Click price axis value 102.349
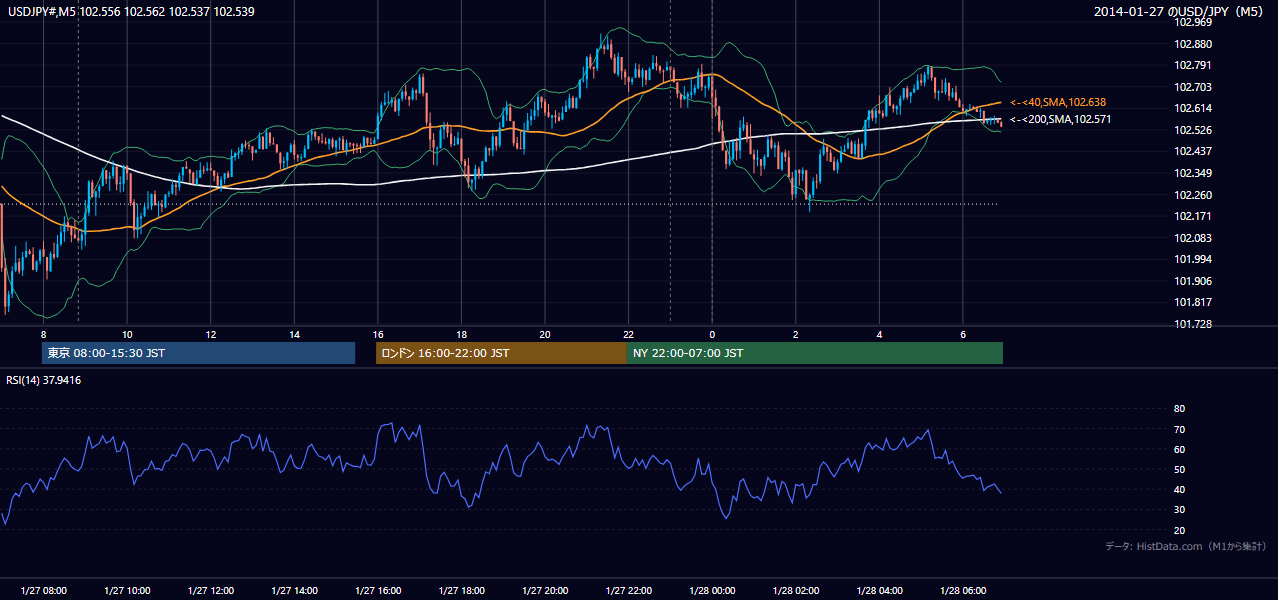 [1193, 173]
